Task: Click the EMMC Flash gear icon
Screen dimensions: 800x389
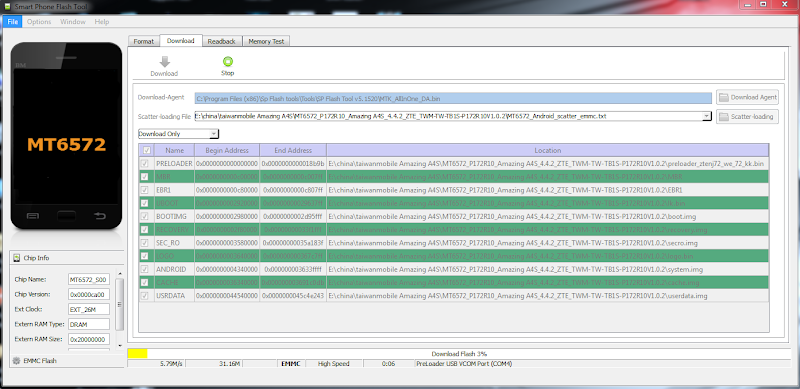Action: 16,360
